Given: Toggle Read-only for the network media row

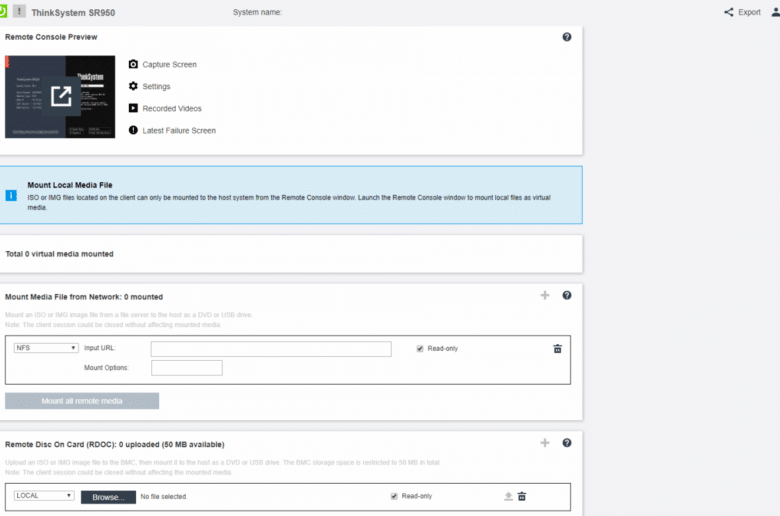Looking at the screenshot, I should click(x=420, y=348).
